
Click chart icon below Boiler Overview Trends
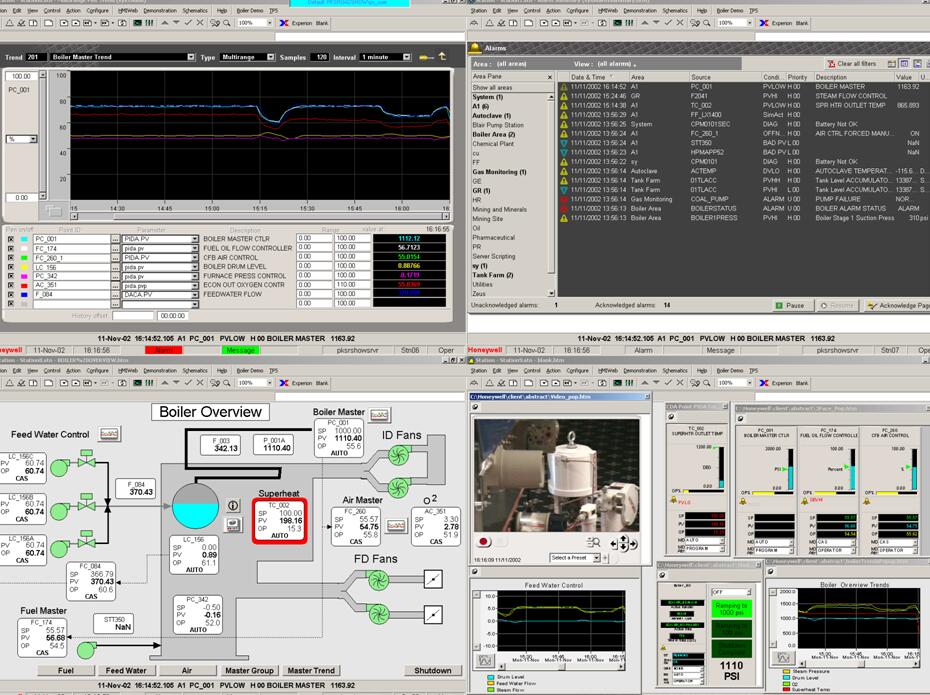784,658
